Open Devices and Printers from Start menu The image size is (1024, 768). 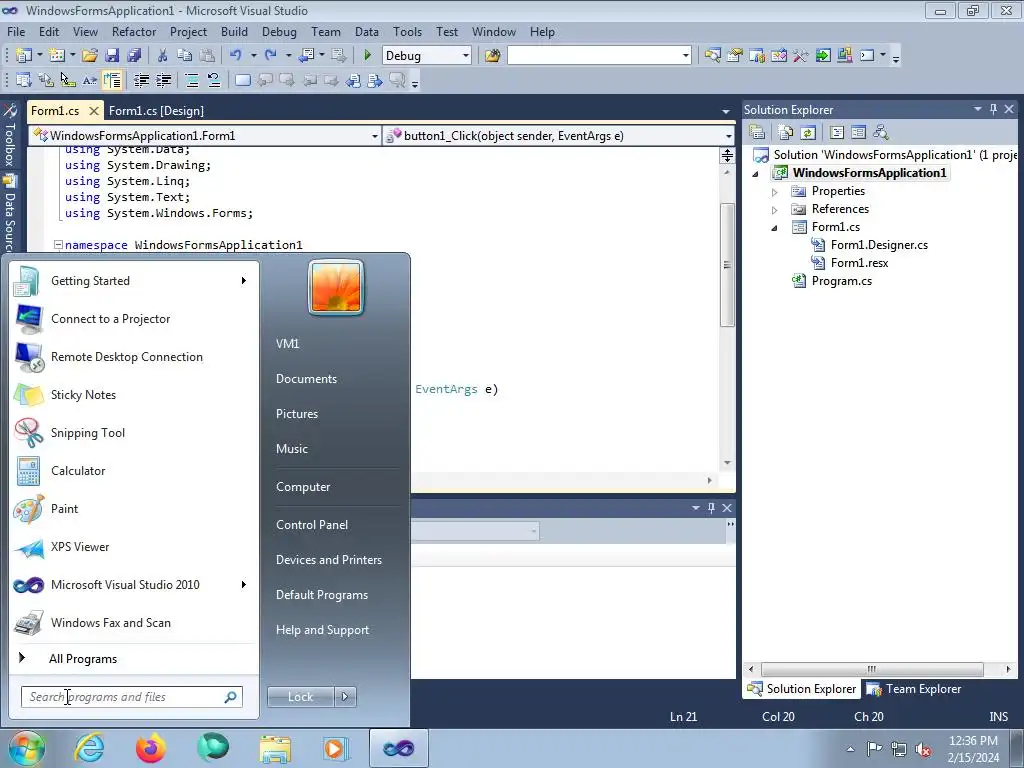tap(328, 560)
